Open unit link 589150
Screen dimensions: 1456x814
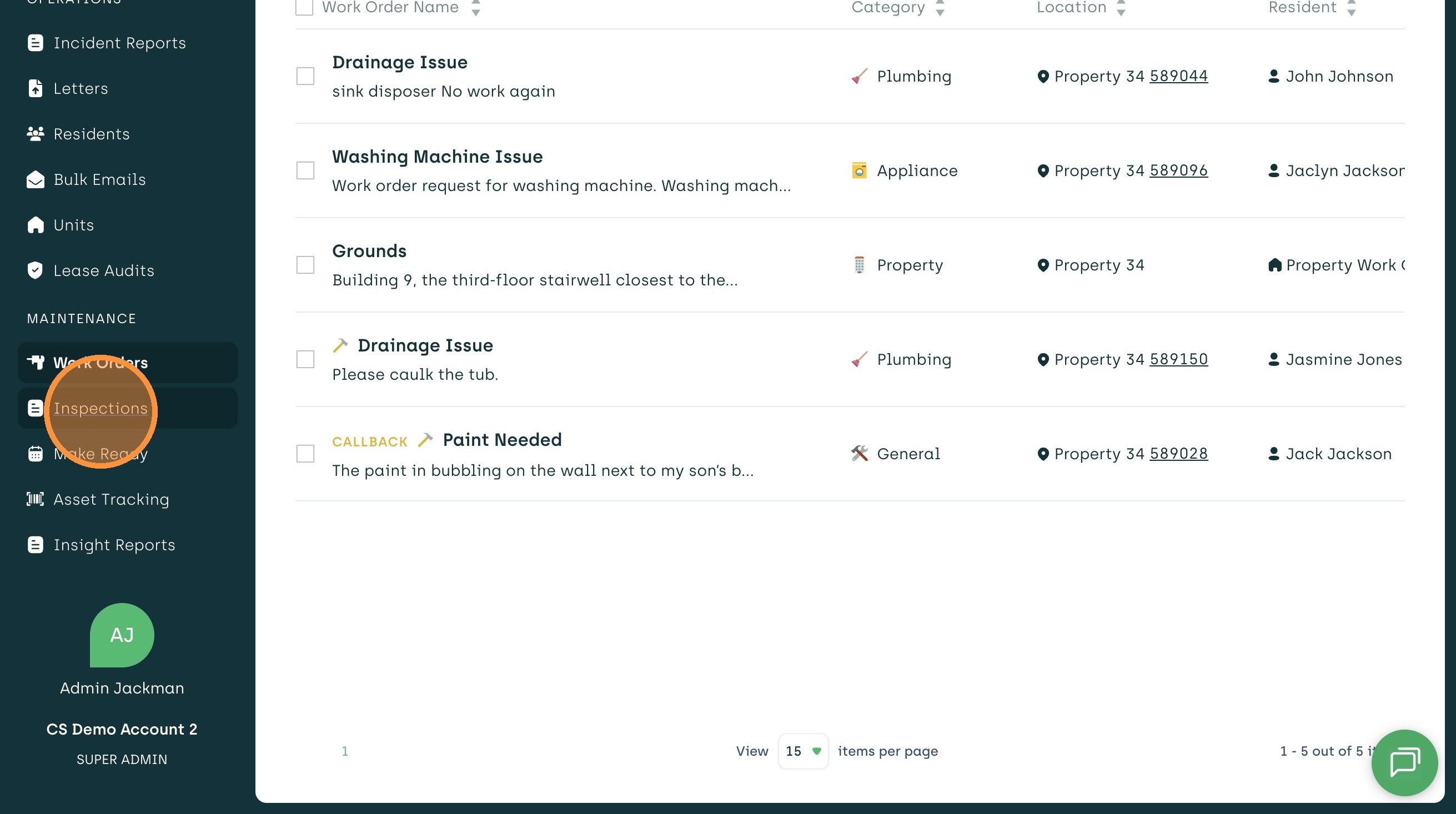pyautogui.click(x=1178, y=359)
